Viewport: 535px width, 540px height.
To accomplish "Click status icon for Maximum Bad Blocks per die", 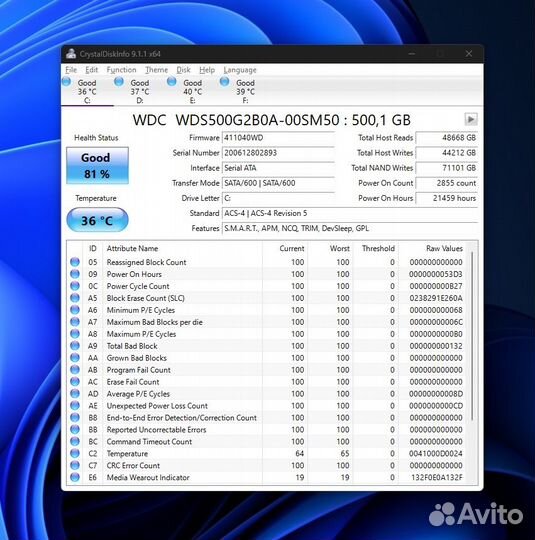I will pyautogui.click(x=75, y=322).
